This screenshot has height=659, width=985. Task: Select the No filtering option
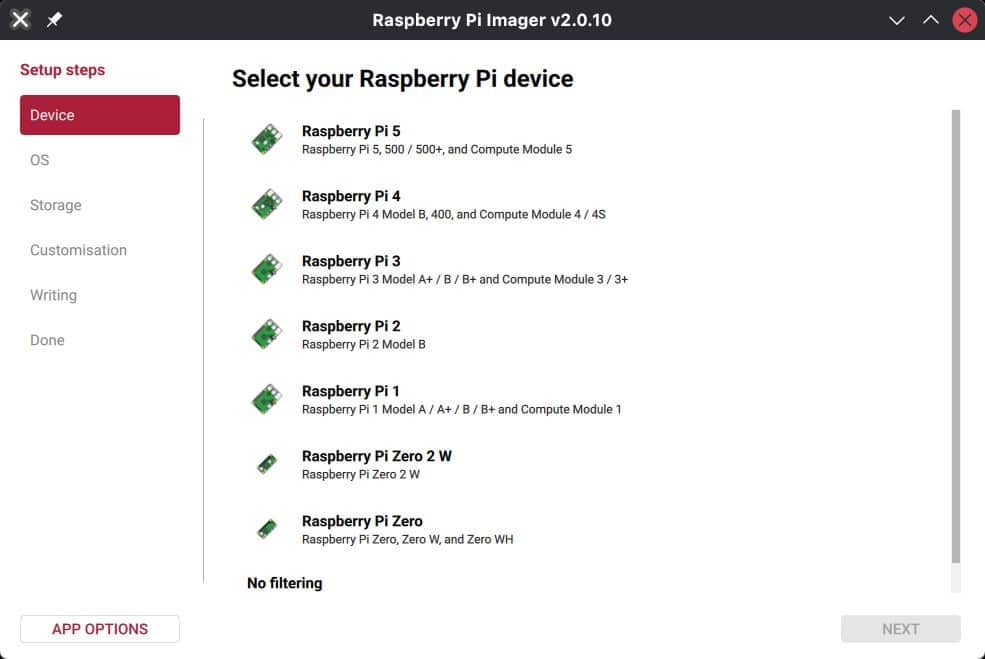click(x=285, y=583)
